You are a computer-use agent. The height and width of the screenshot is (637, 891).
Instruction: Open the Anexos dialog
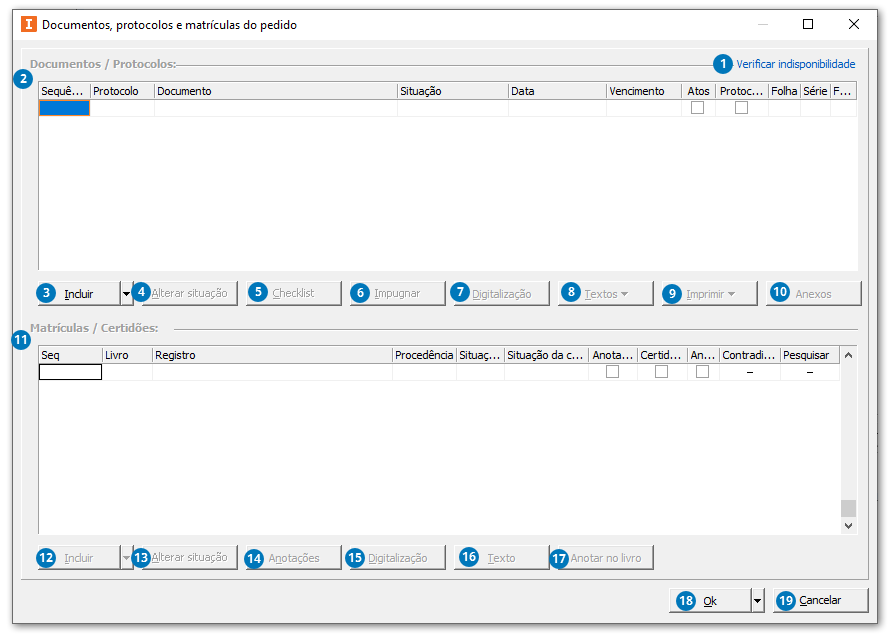pyautogui.click(x=812, y=293)
